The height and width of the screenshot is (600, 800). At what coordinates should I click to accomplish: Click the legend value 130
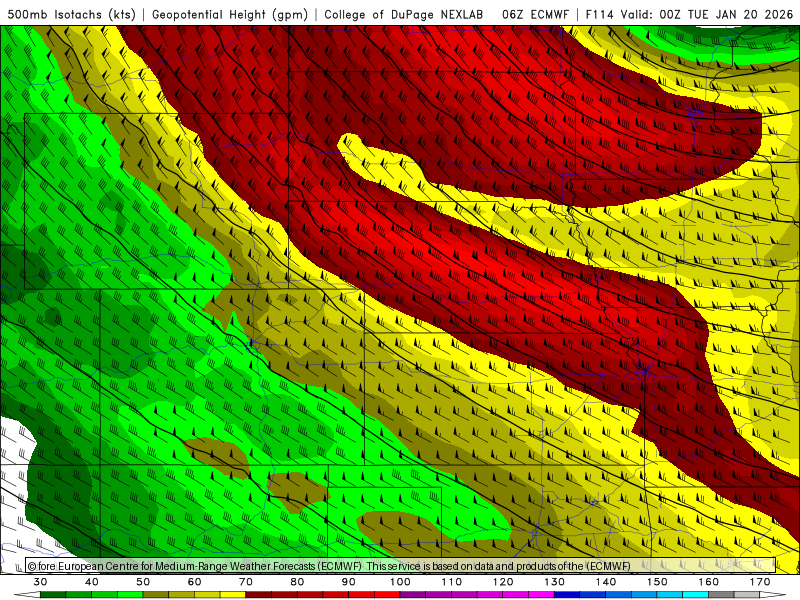pyautogui.click(x=555, y=582)
